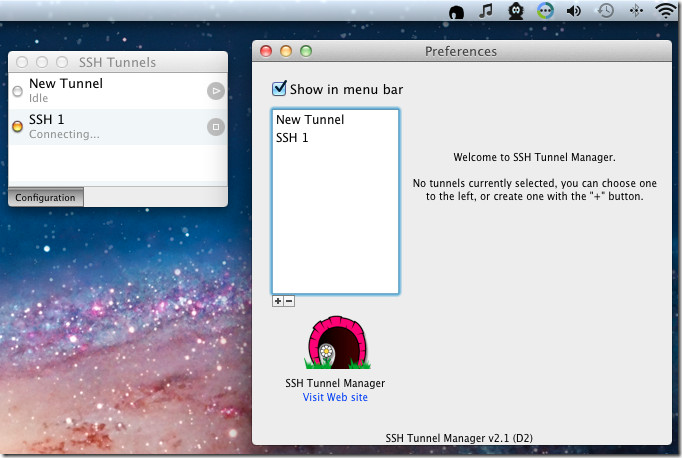This screenshot has height=458, width=682.
Task: Select the SSH 1 row in SSH Tunnels
Action: tap(118, 127)
